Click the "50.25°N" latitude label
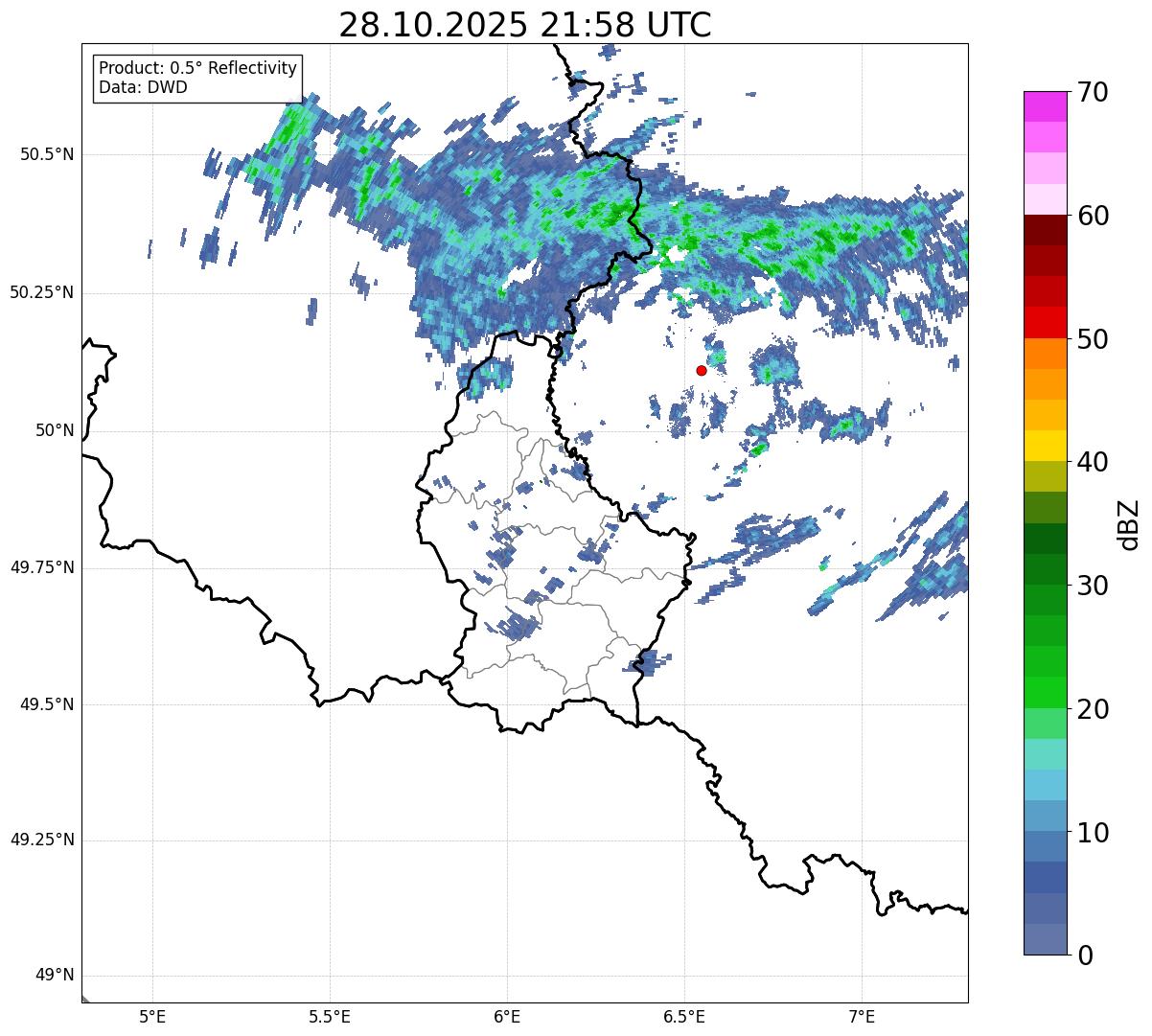1152x1036 pixels. coord(42,292)
